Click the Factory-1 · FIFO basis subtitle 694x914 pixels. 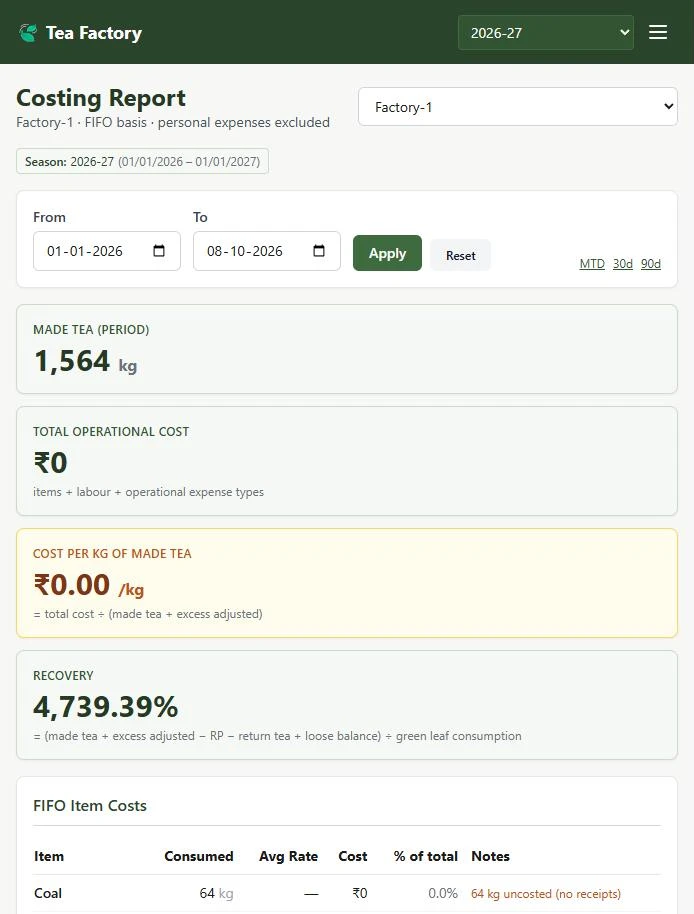click(173, 122)
